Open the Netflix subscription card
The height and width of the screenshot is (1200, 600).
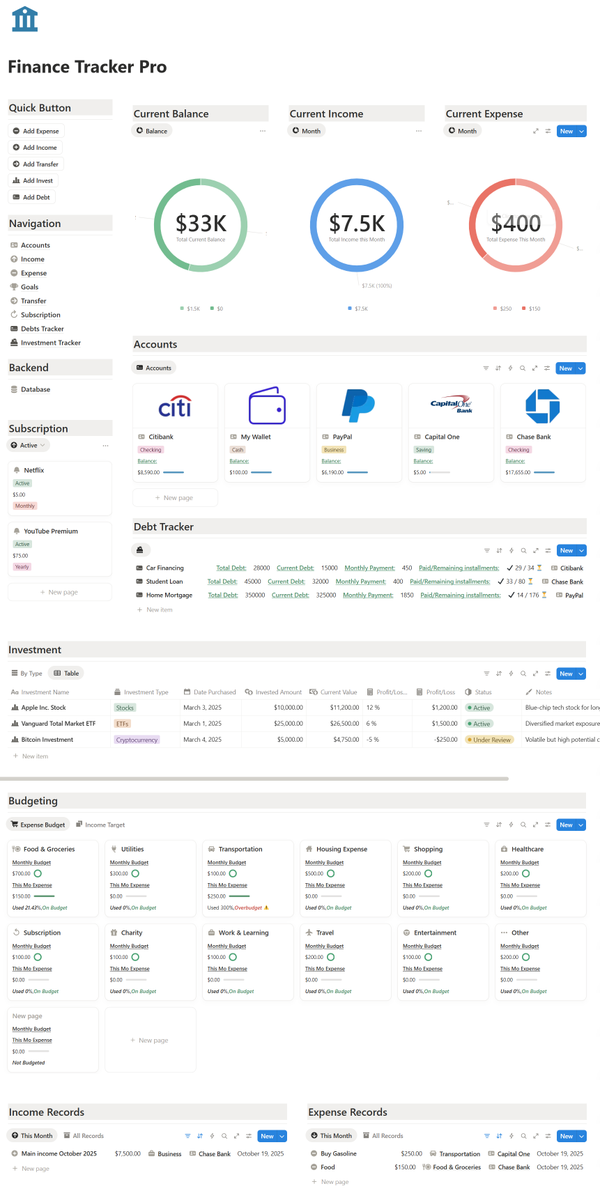[60, 488]
